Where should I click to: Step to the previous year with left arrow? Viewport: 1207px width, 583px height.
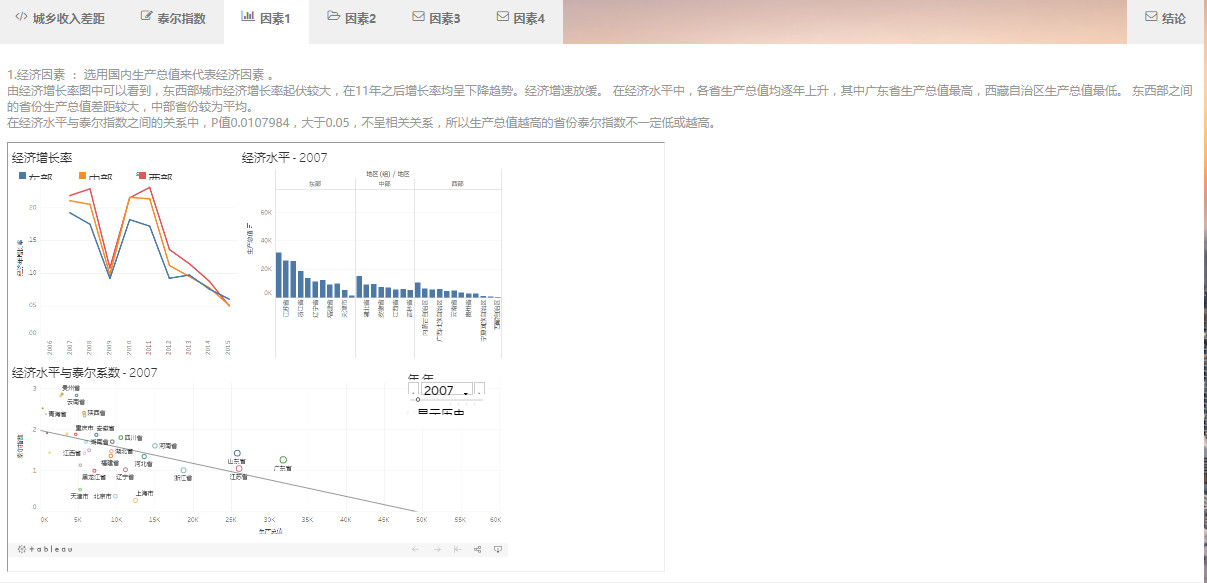pos(413,391)
